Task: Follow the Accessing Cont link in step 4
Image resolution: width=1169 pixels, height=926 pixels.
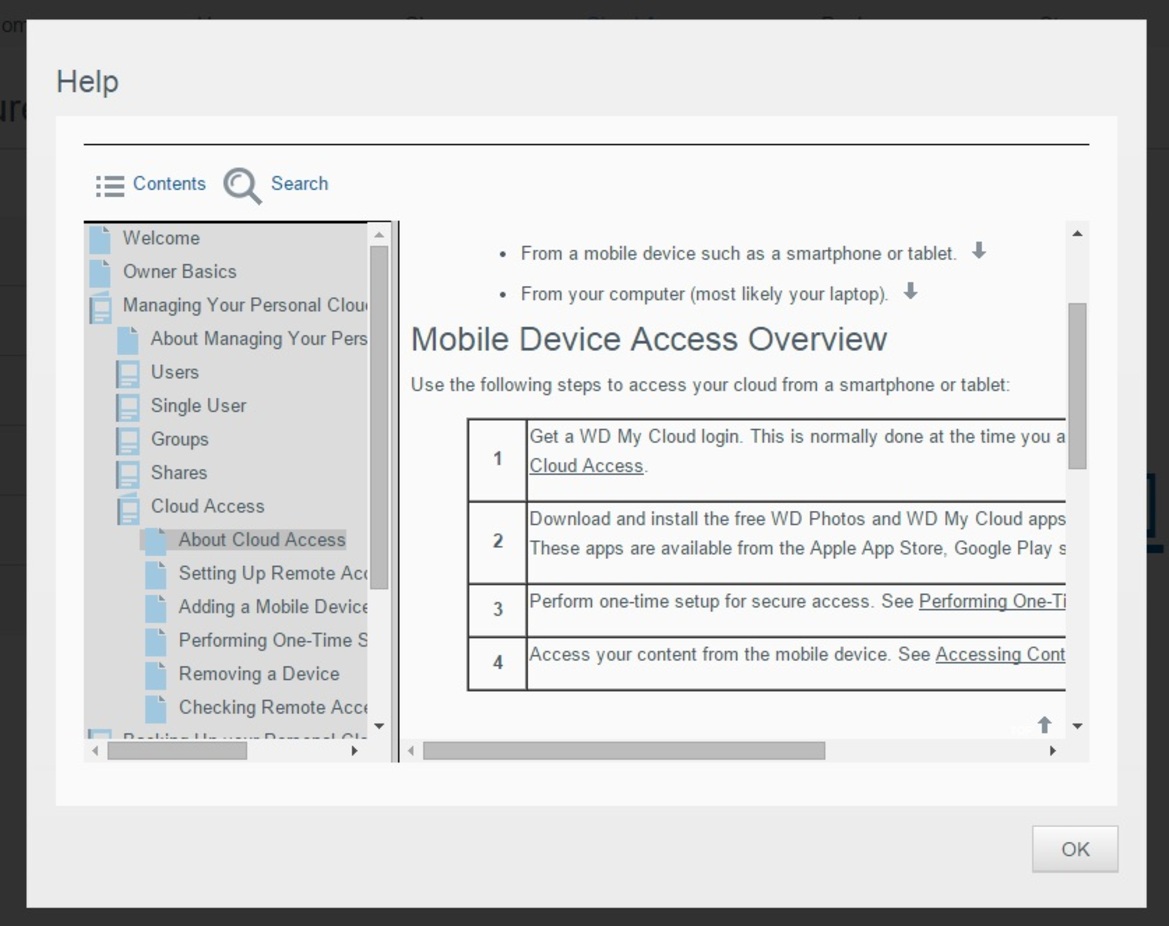Action: coord(1000,655)
